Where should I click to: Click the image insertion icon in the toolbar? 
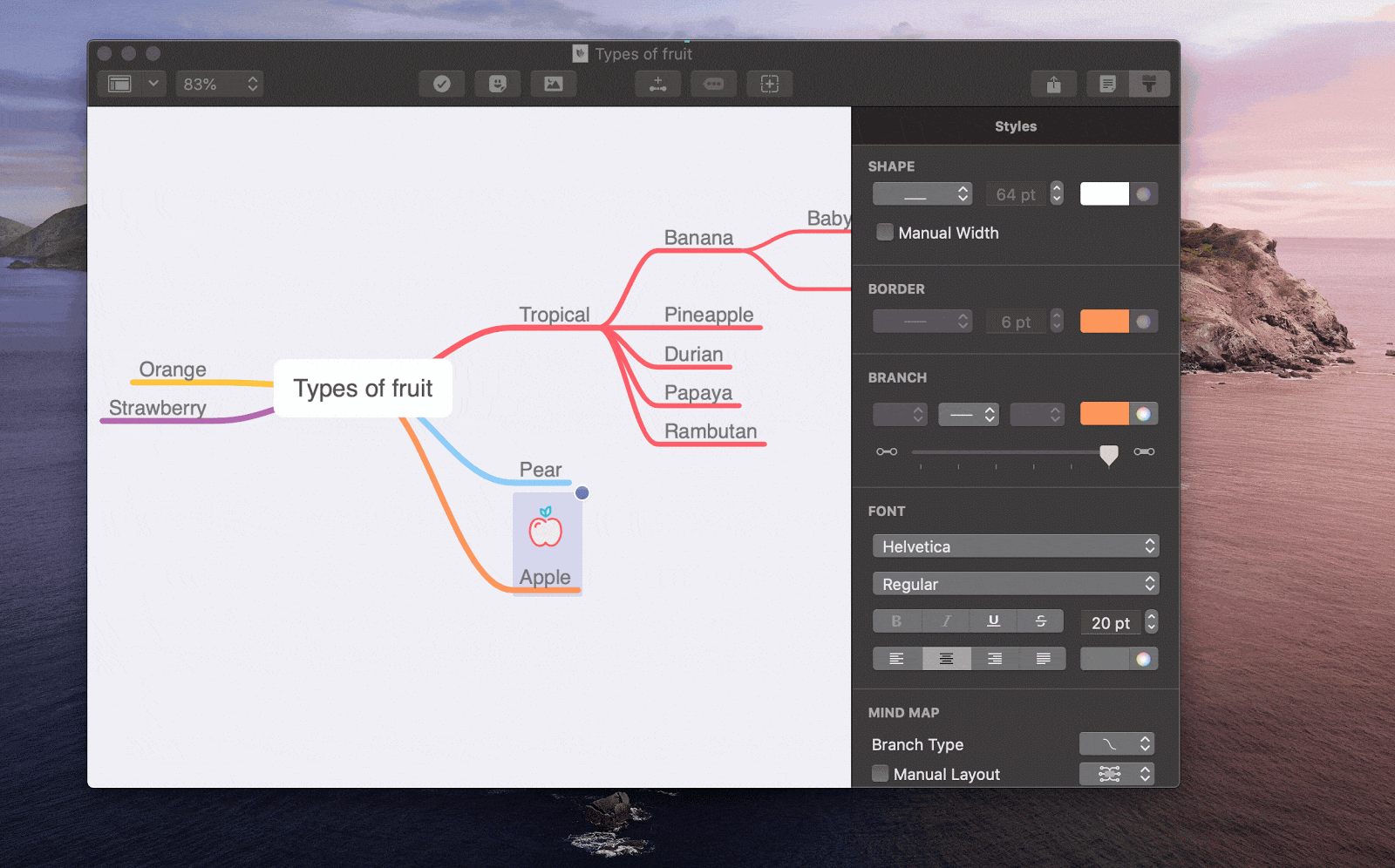point(554,84)
